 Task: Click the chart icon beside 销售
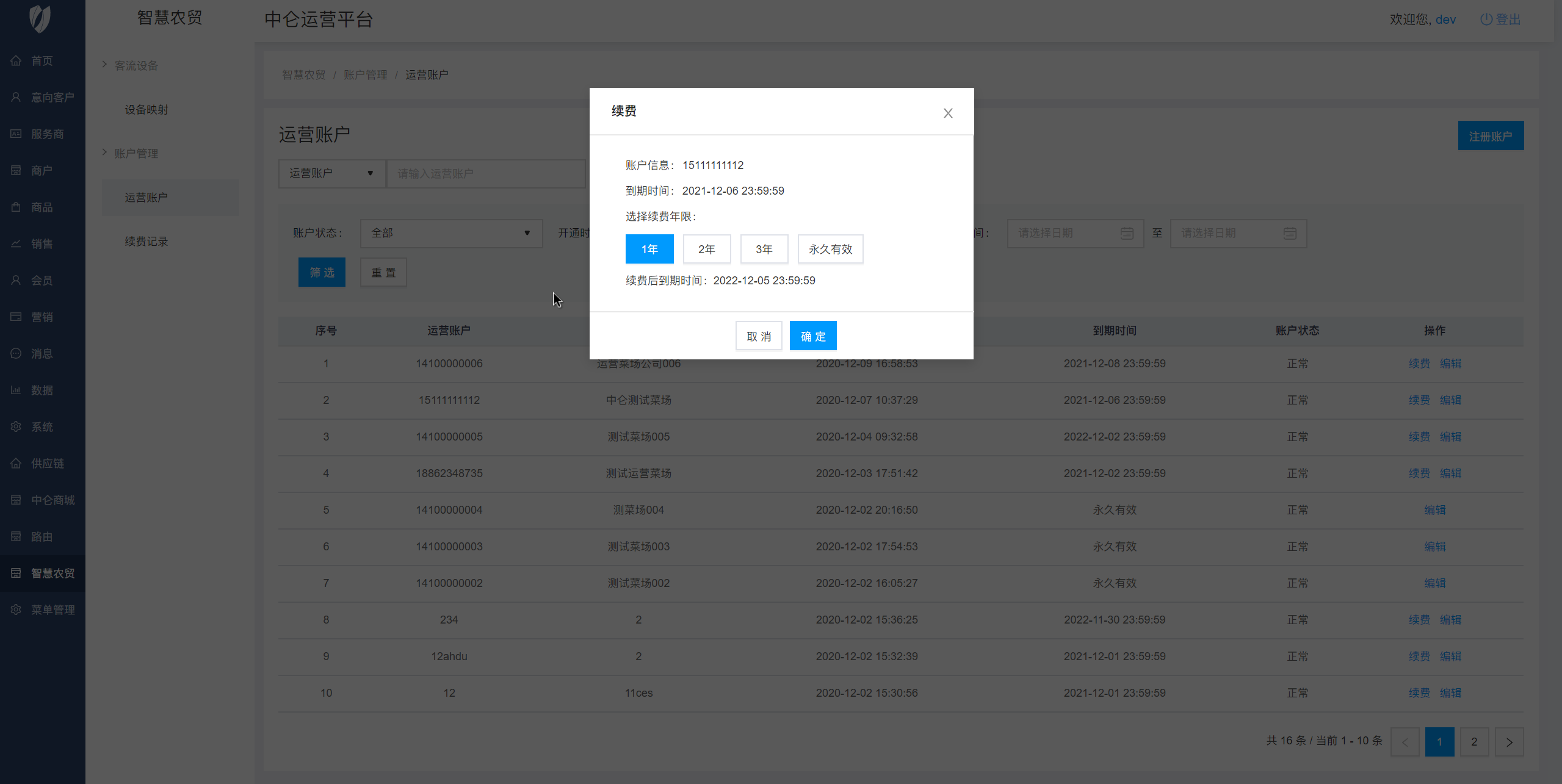(x=16, y=243)
